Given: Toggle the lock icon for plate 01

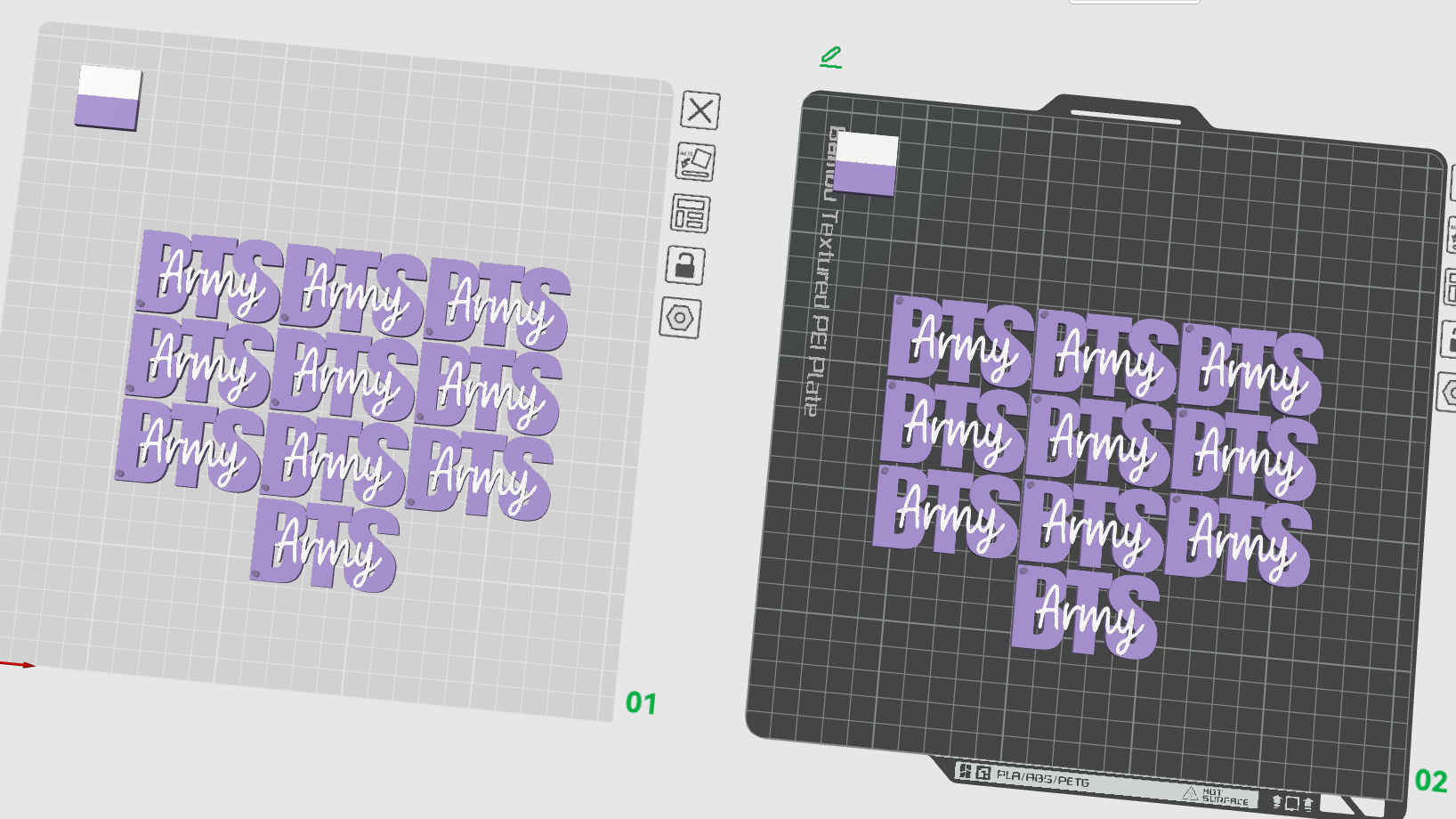Looking at the screenshot, I should [685, 265].
